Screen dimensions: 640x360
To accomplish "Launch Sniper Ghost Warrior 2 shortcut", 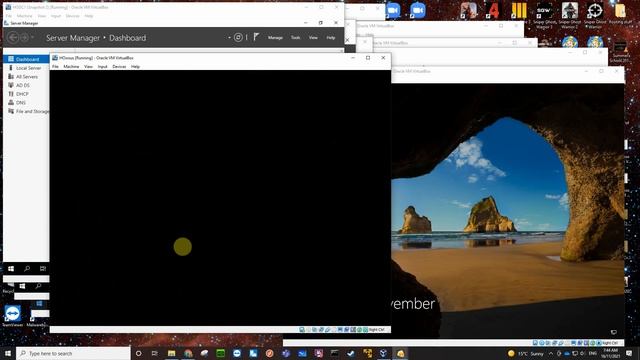I will pos(569,15).
